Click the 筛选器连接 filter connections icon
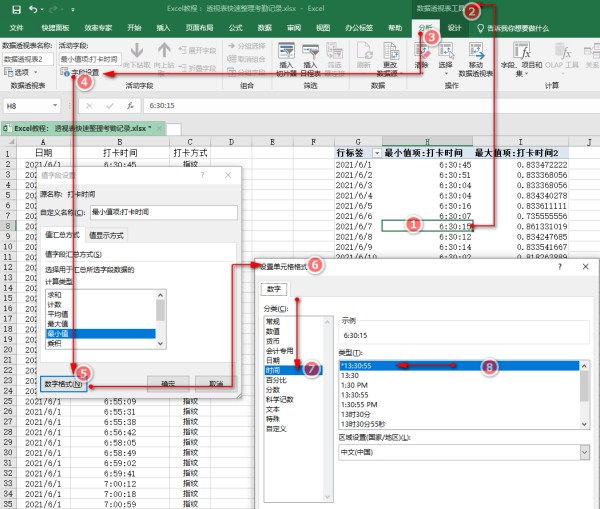Screen dimensions: 600x509 (x=334, y=51)
